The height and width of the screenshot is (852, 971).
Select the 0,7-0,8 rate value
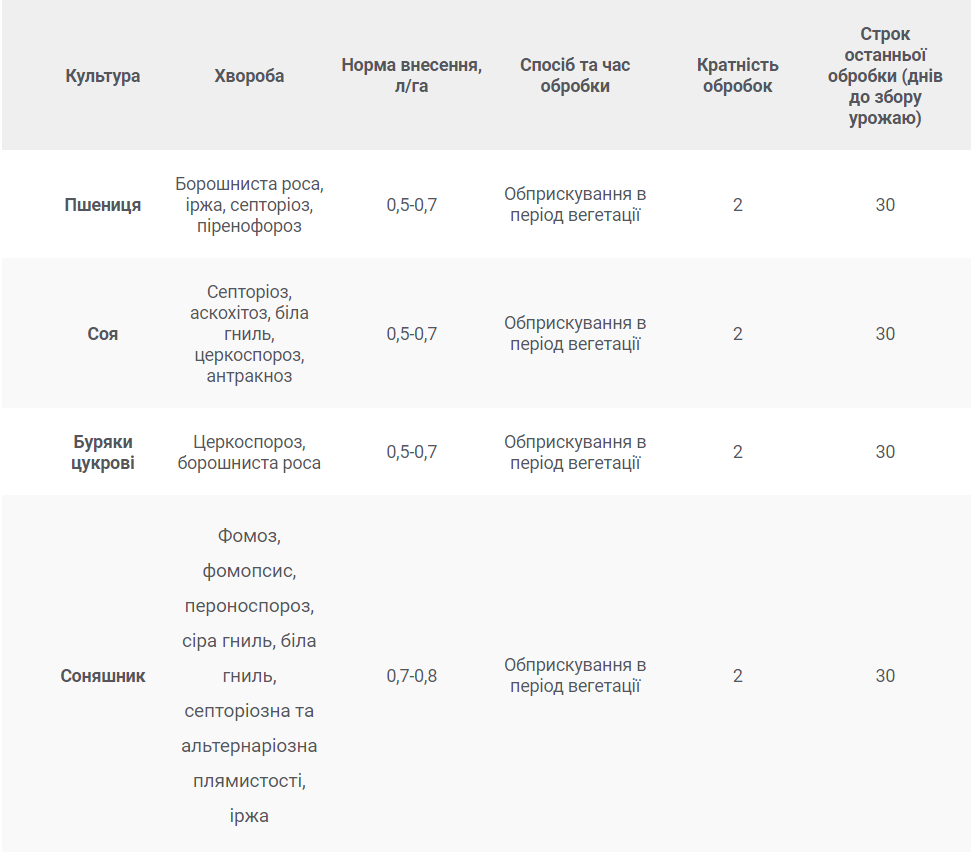click(411, 676)
